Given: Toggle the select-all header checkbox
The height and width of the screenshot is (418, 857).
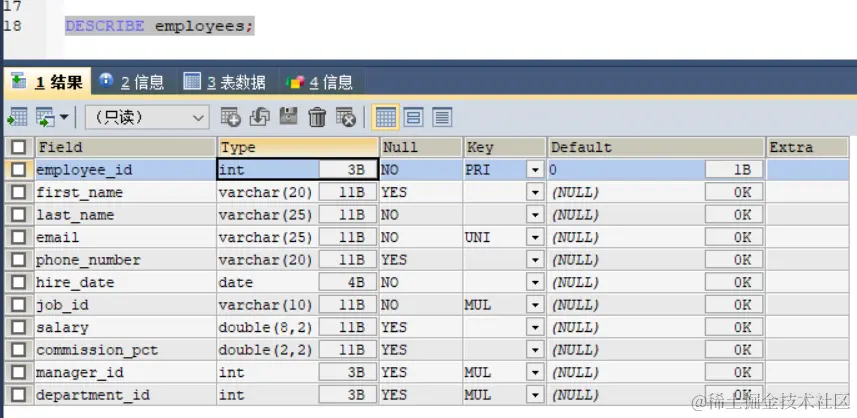Looking at the screenshot, I should click(x=19, y=147).
